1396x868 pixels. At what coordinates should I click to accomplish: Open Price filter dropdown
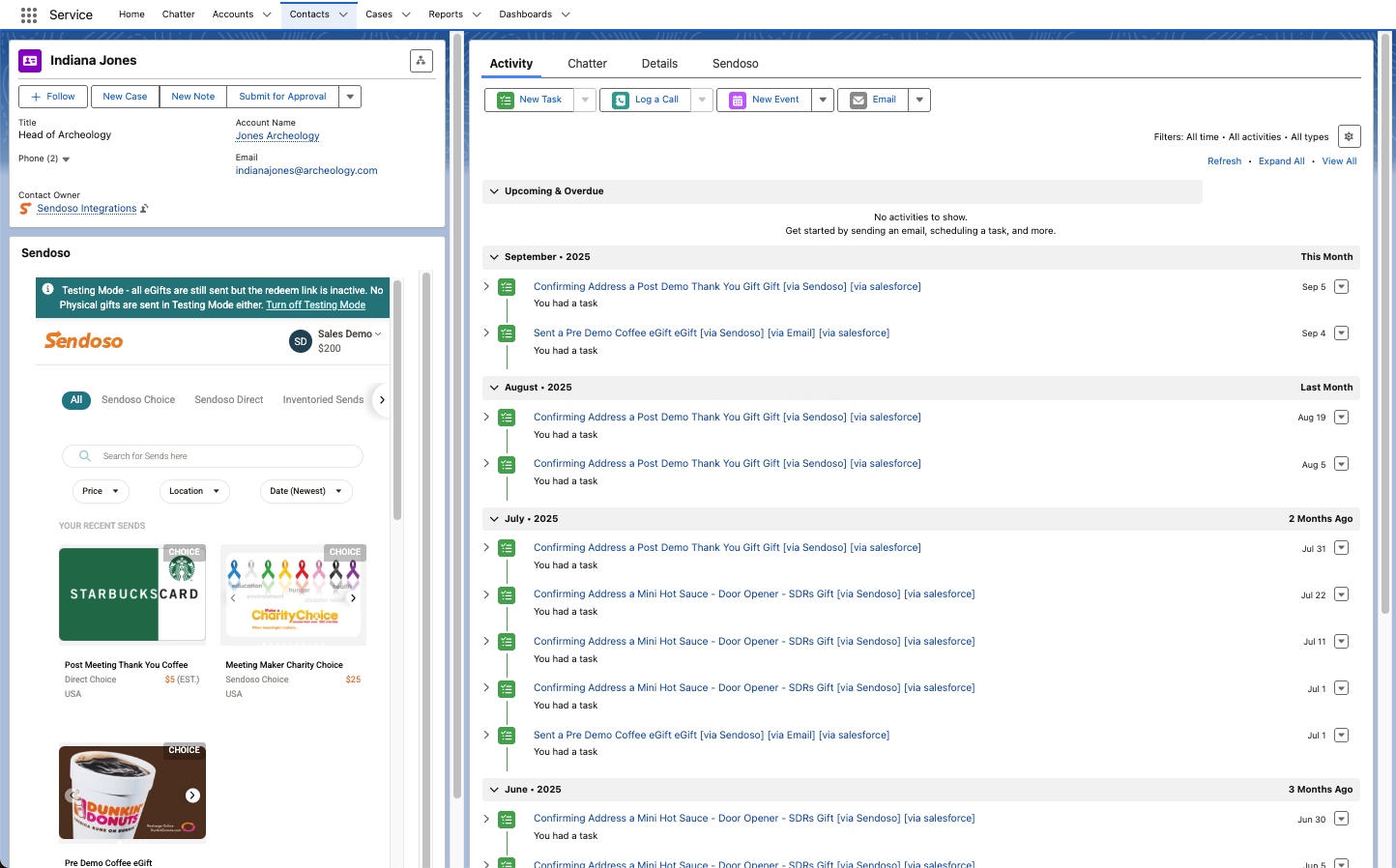(x=101, y=491)
